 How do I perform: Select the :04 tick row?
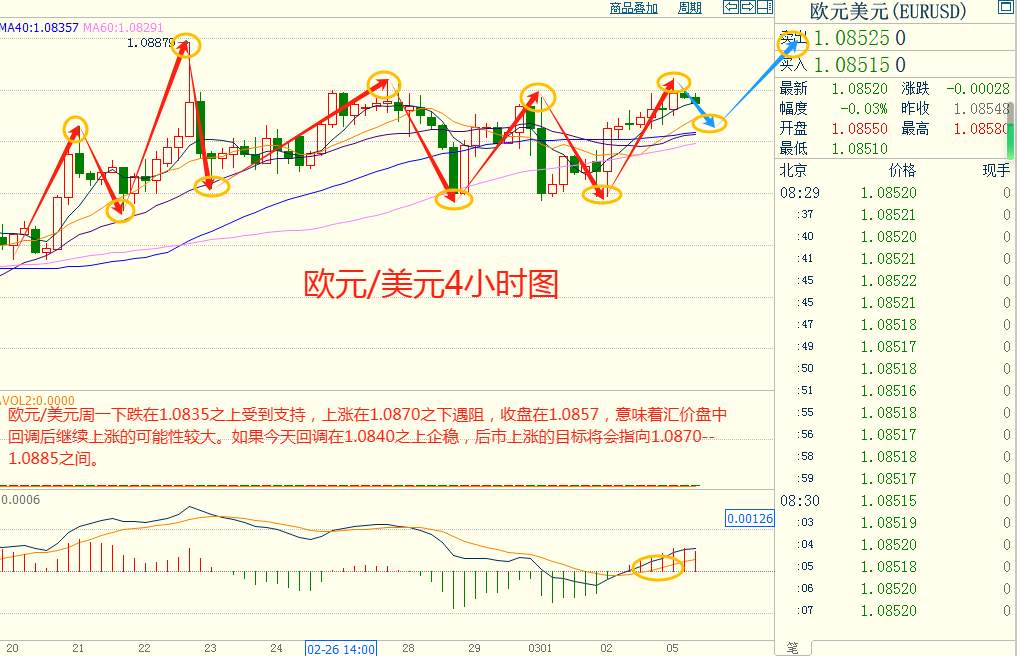pyautogui.click(x=895, y=545)
